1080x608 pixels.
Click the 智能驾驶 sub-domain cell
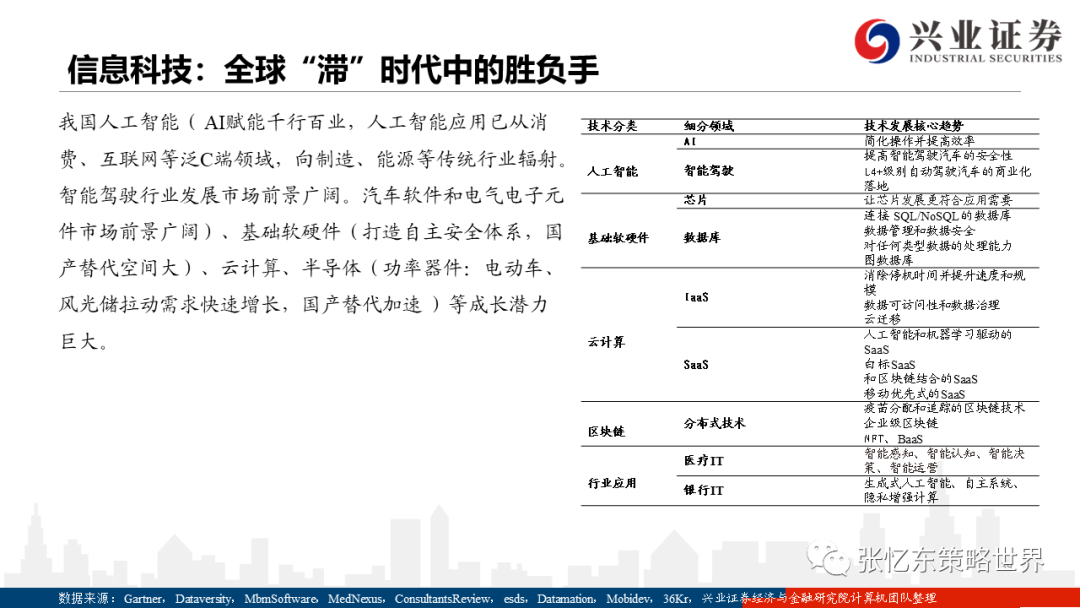click(708, 171)
